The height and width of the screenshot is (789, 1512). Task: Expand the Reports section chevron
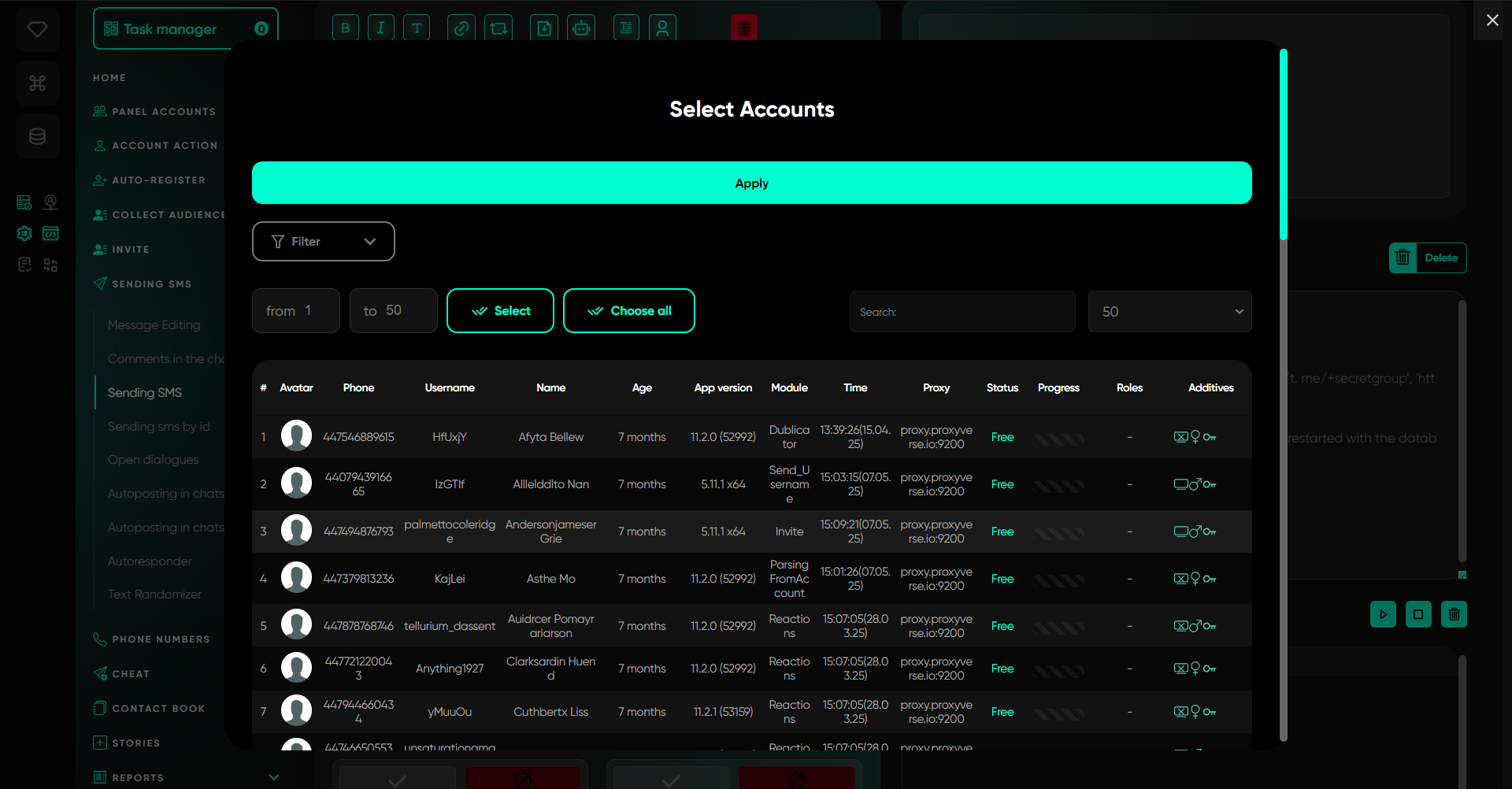pos(273,777)
